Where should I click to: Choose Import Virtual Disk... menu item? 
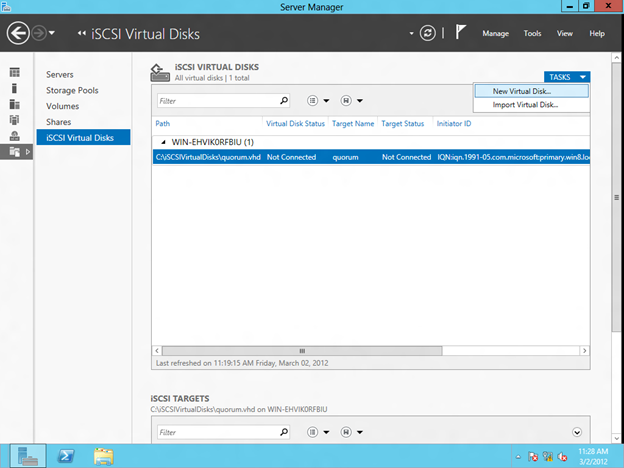[526, 104]
